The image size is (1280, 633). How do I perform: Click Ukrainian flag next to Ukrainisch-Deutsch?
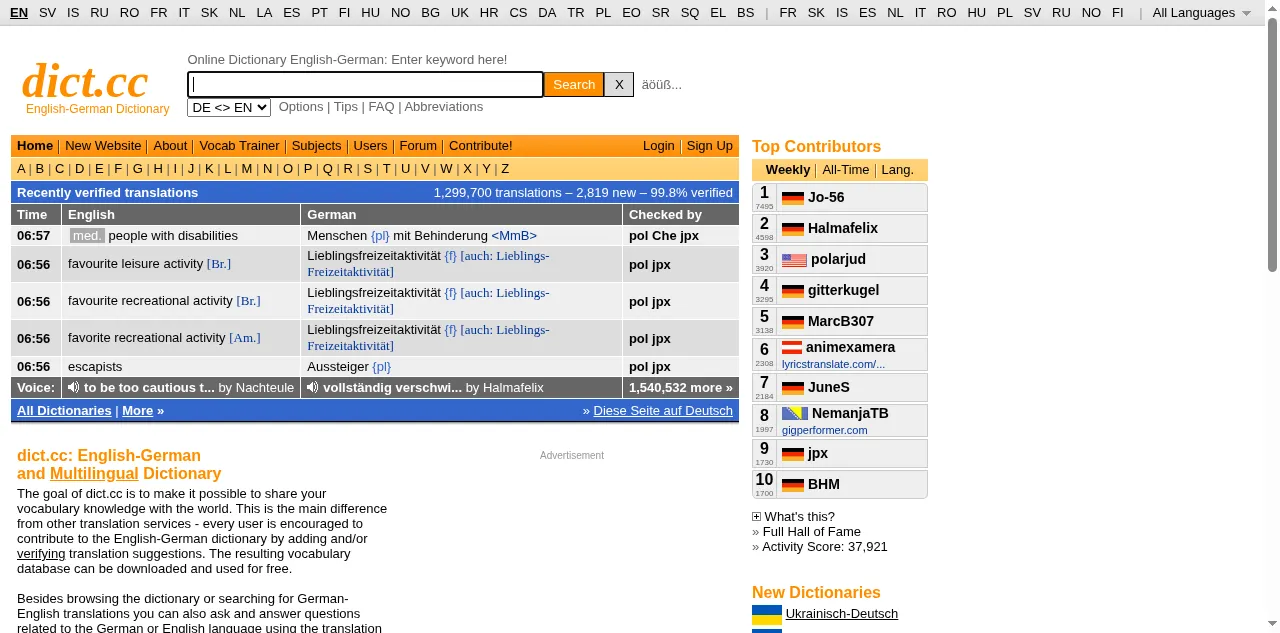coord(767,614)
